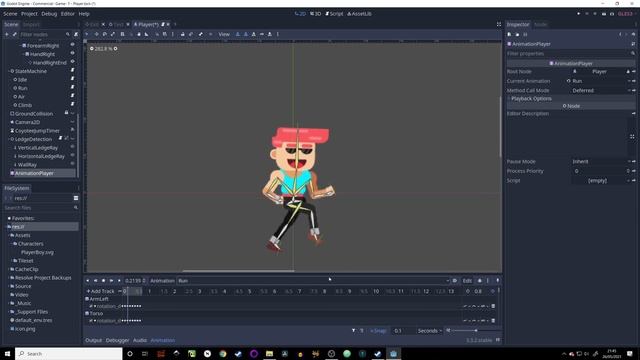Toggle the timeline Snap button
This screenshot has height=360, width=640.
pos(378,331)
